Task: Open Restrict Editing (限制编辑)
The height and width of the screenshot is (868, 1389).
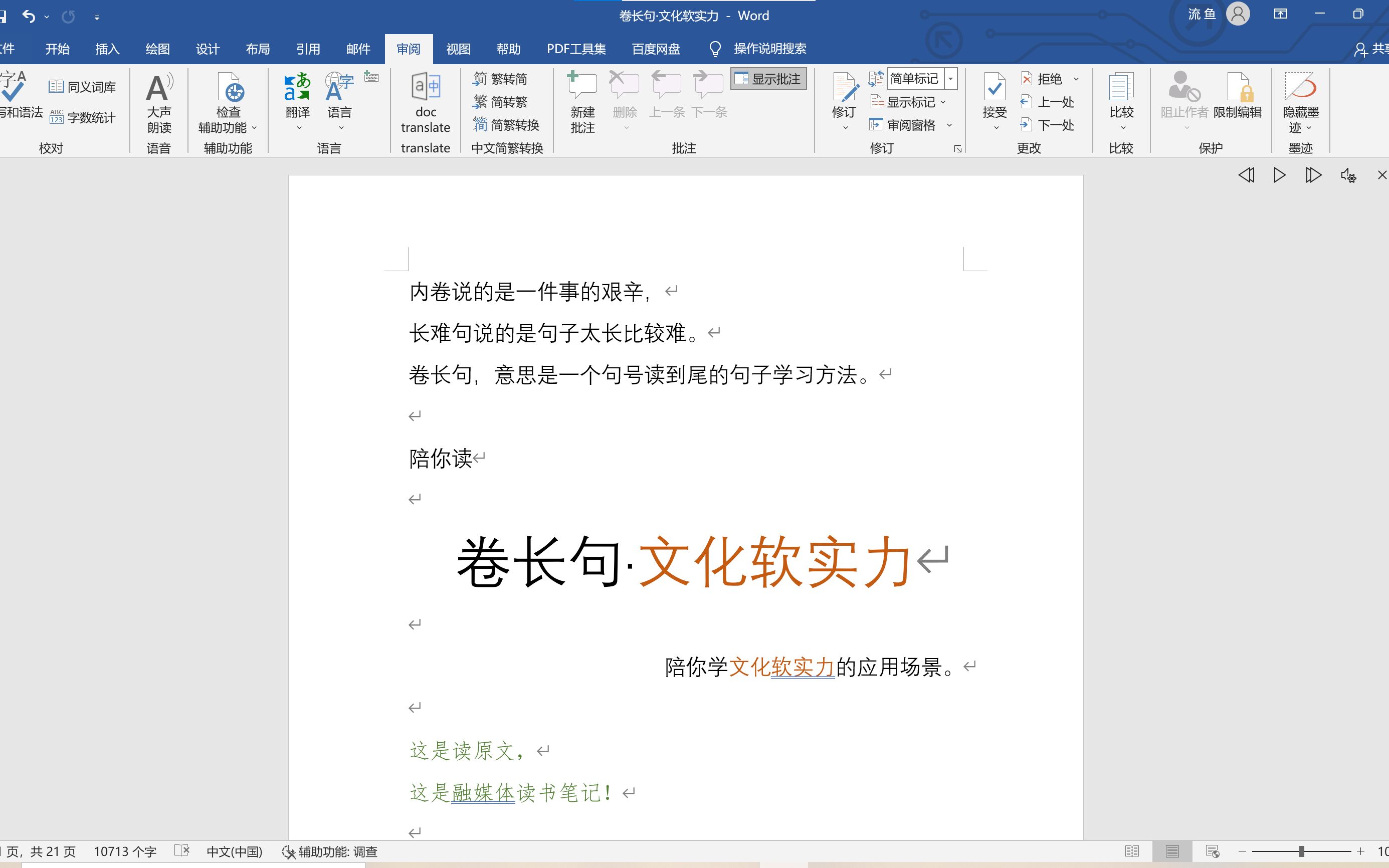Action: point(1238,95)
